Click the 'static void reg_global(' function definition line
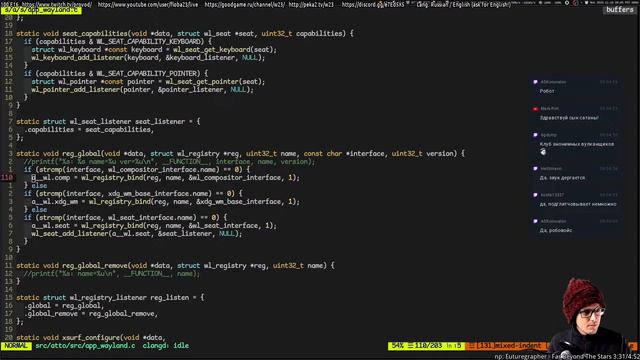Screen dimensions: 640x360 [240, 153]
